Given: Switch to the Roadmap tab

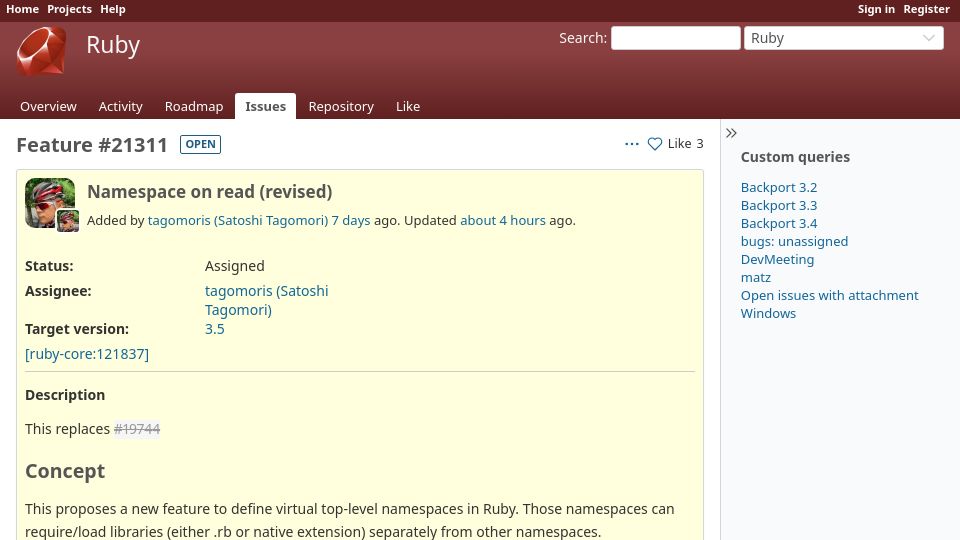Looking at the screenshot, I should (x=194, y=107).
